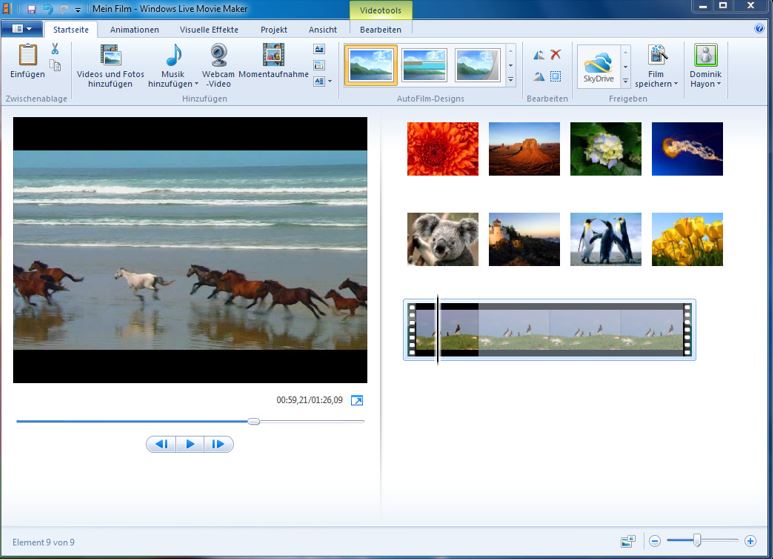Image resolution: width=773 pixels, height=559 pixels.
Task: Click Videos und Fotos hinzufügen
Action: pos(110,66)
